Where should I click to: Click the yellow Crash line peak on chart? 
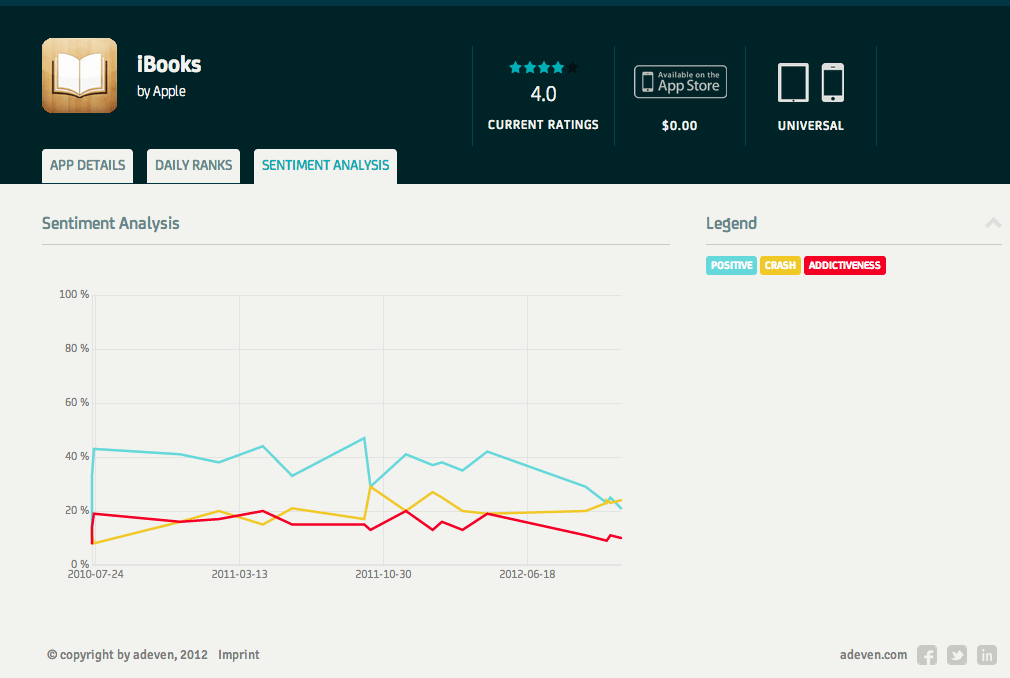[371, 486]
